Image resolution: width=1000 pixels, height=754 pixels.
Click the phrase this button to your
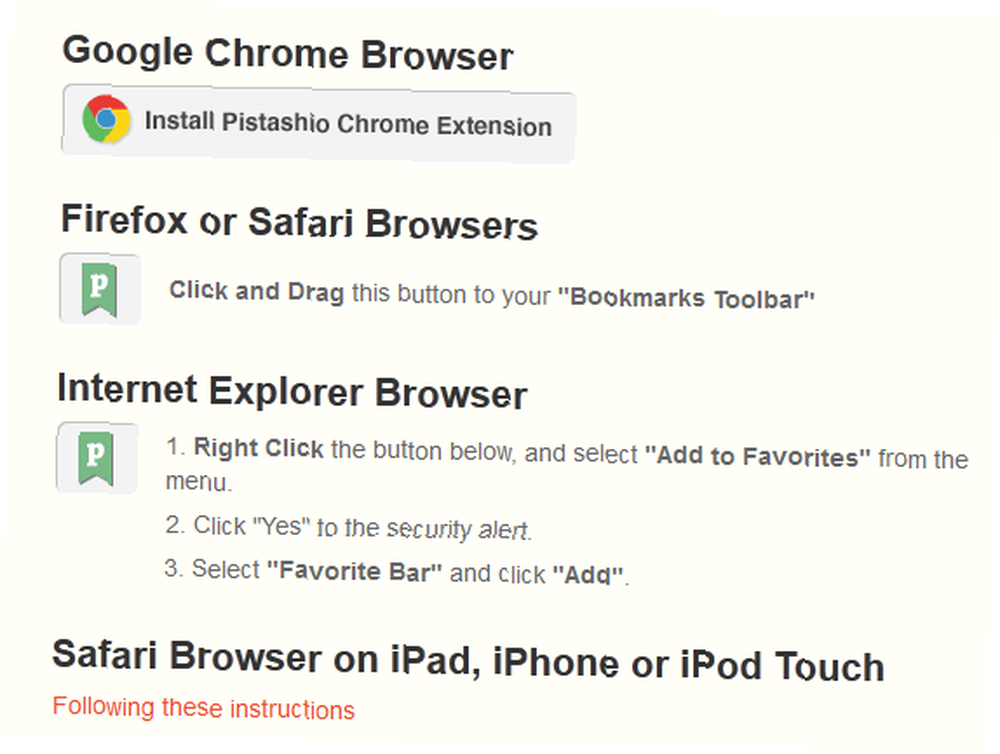click(451, 295)
